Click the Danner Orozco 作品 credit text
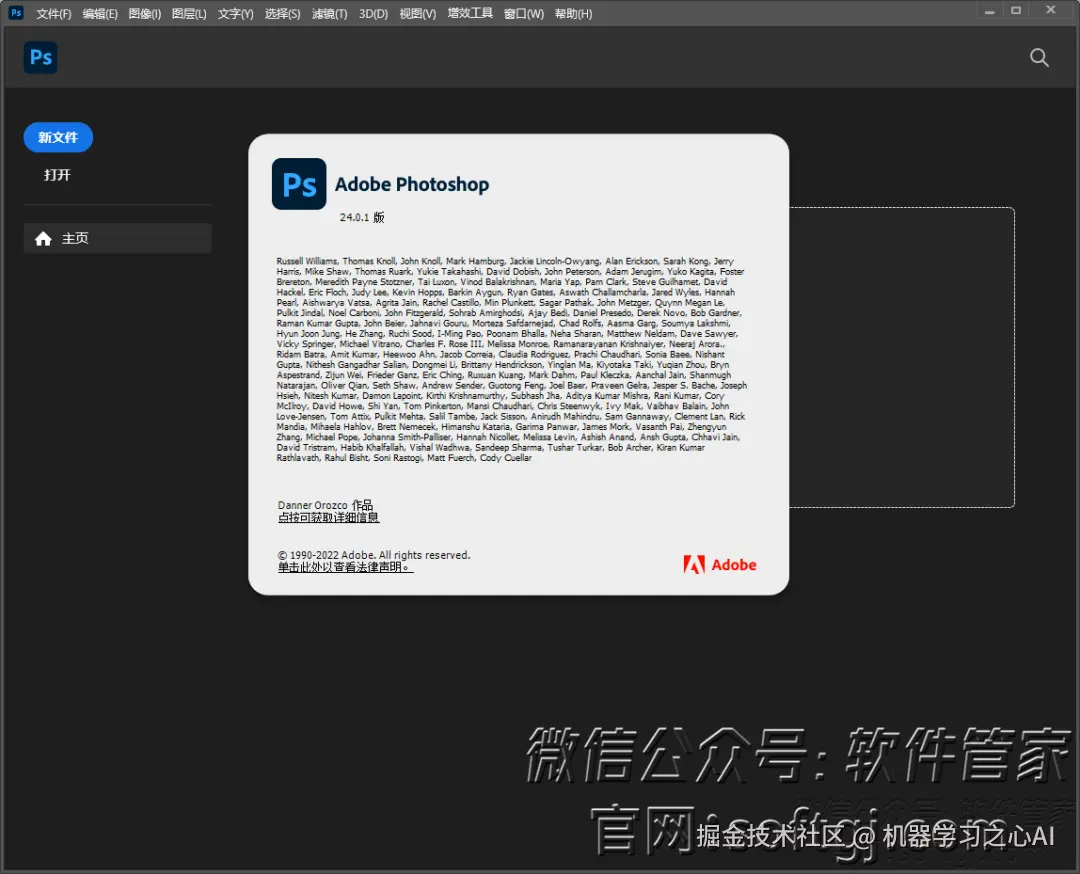The height and width of the screenshot is (874, 1080). click(325, 505)
